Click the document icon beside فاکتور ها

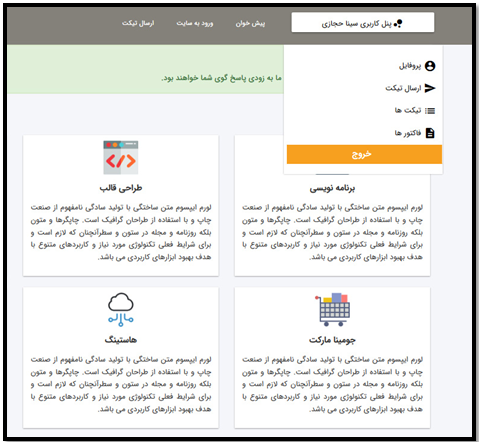pyautogui.click(x=430, y=133)
